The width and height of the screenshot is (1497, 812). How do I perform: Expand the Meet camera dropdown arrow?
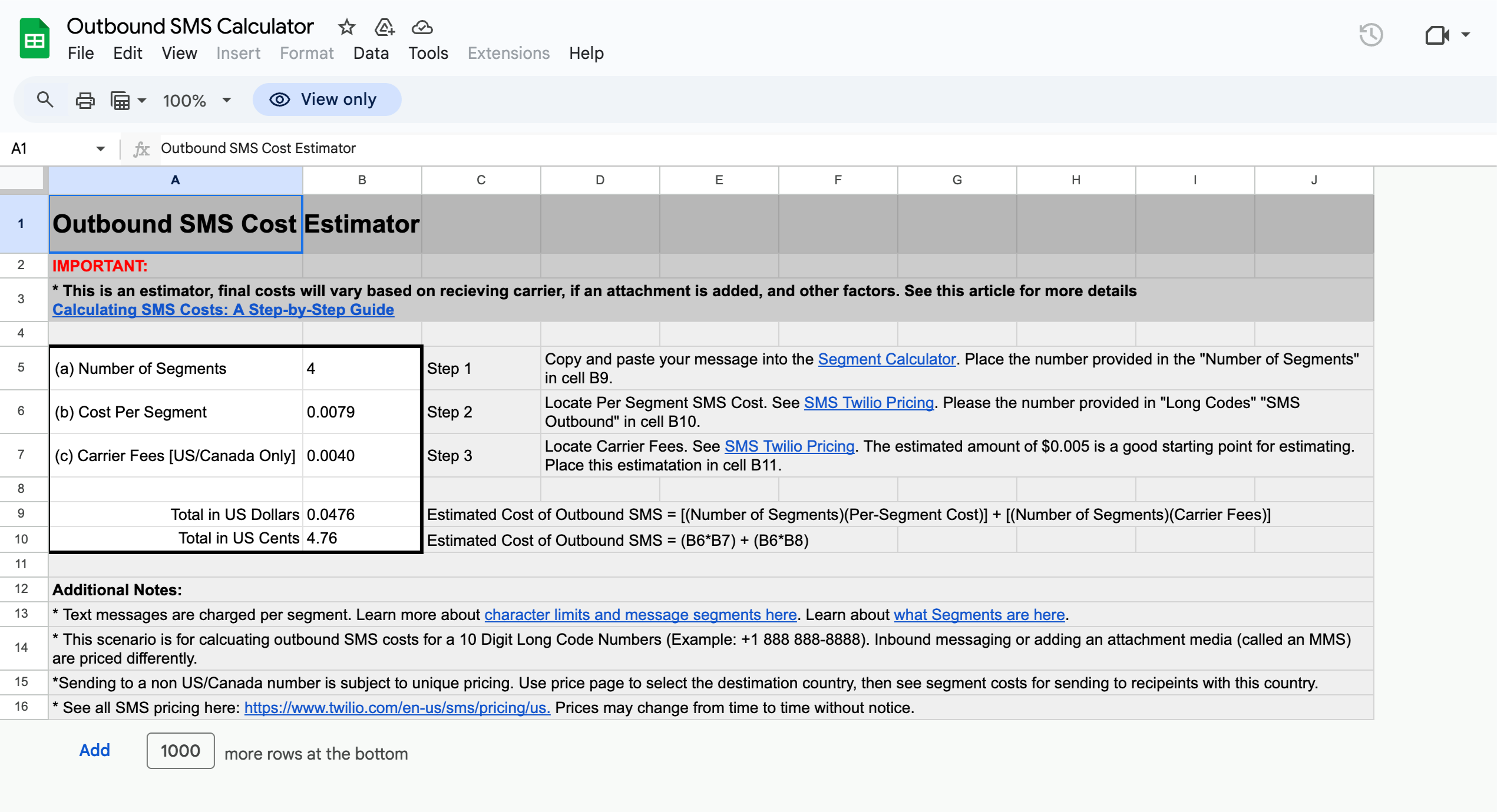[1466, 35]
